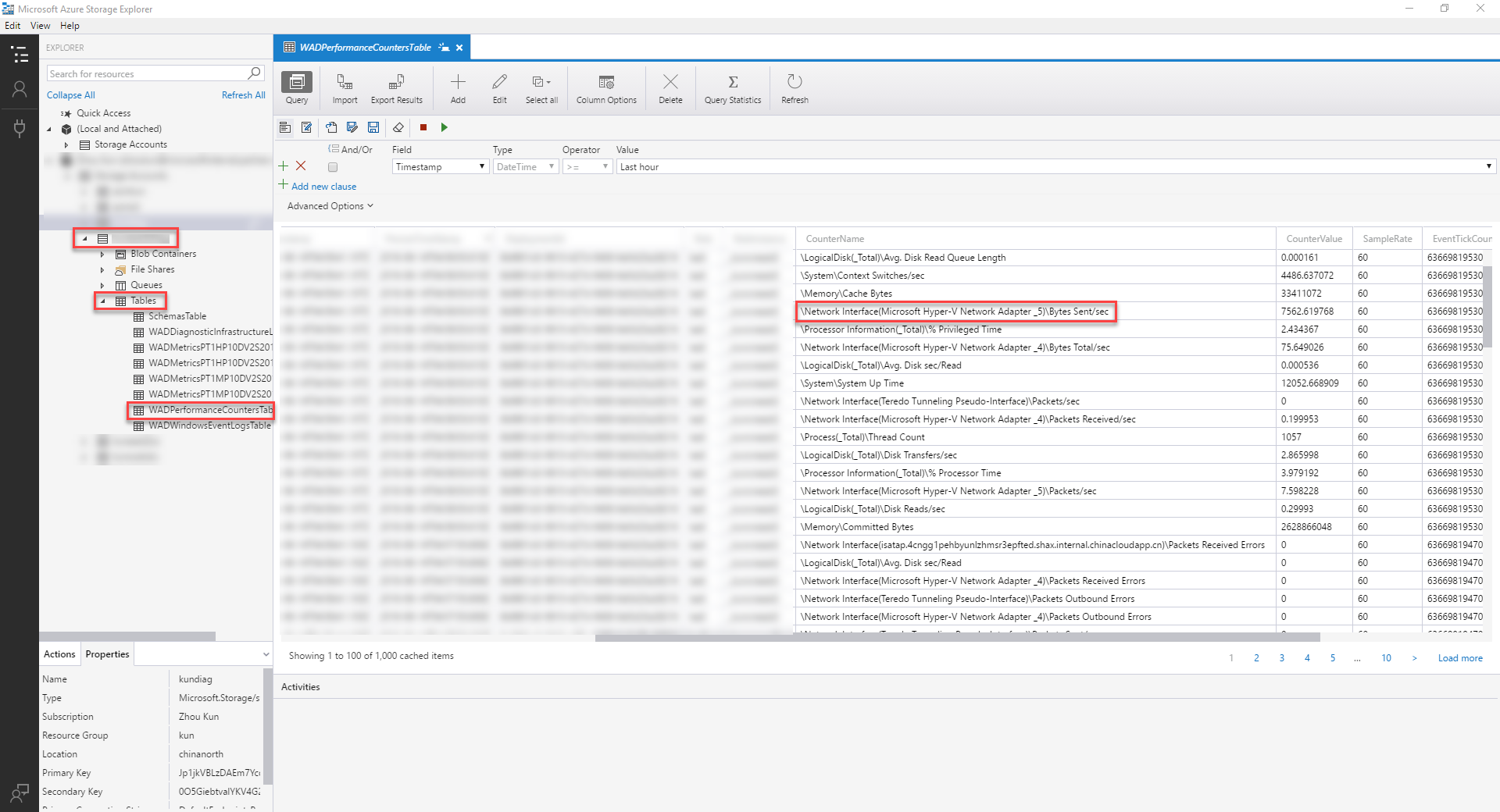Image resolution: width=1500 pixels, height=812 pixels.
Task: Click the Add new clause link
Action: tap(323, 187)
